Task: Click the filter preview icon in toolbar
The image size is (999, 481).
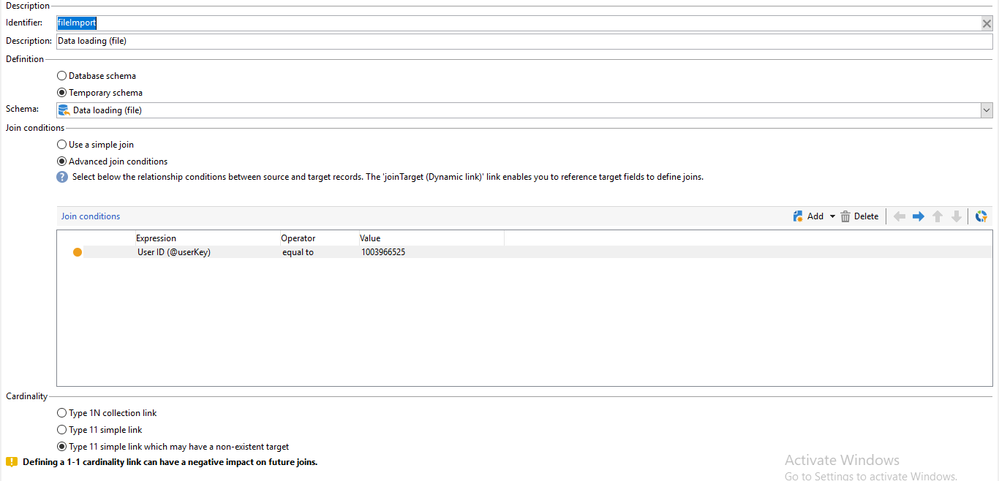Action: click(x=981, y=216)
